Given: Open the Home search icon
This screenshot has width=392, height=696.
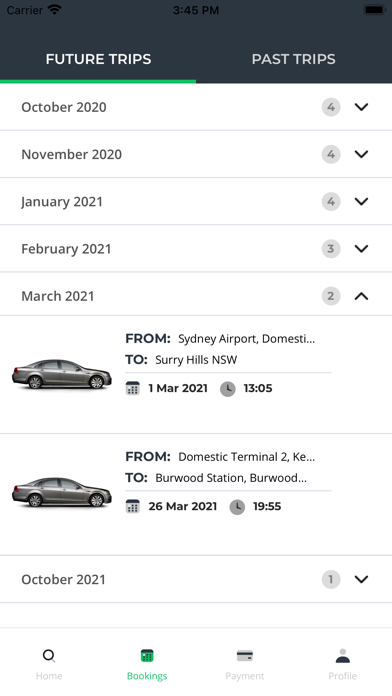Looking at the screenshot, I should pos(49,656).
